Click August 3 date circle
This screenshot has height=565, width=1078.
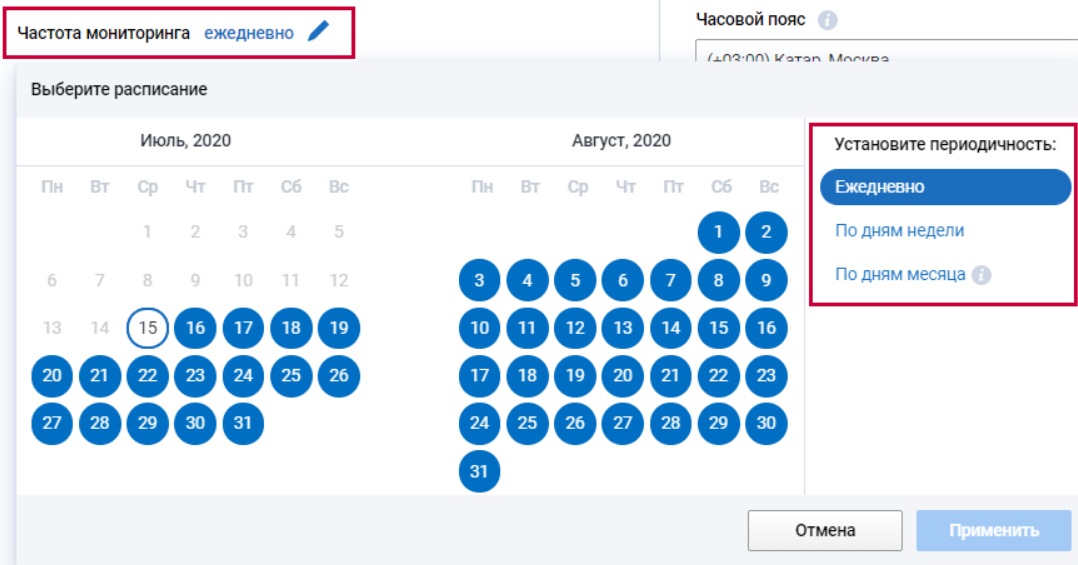pyautogui.click(x=480, y=280)
